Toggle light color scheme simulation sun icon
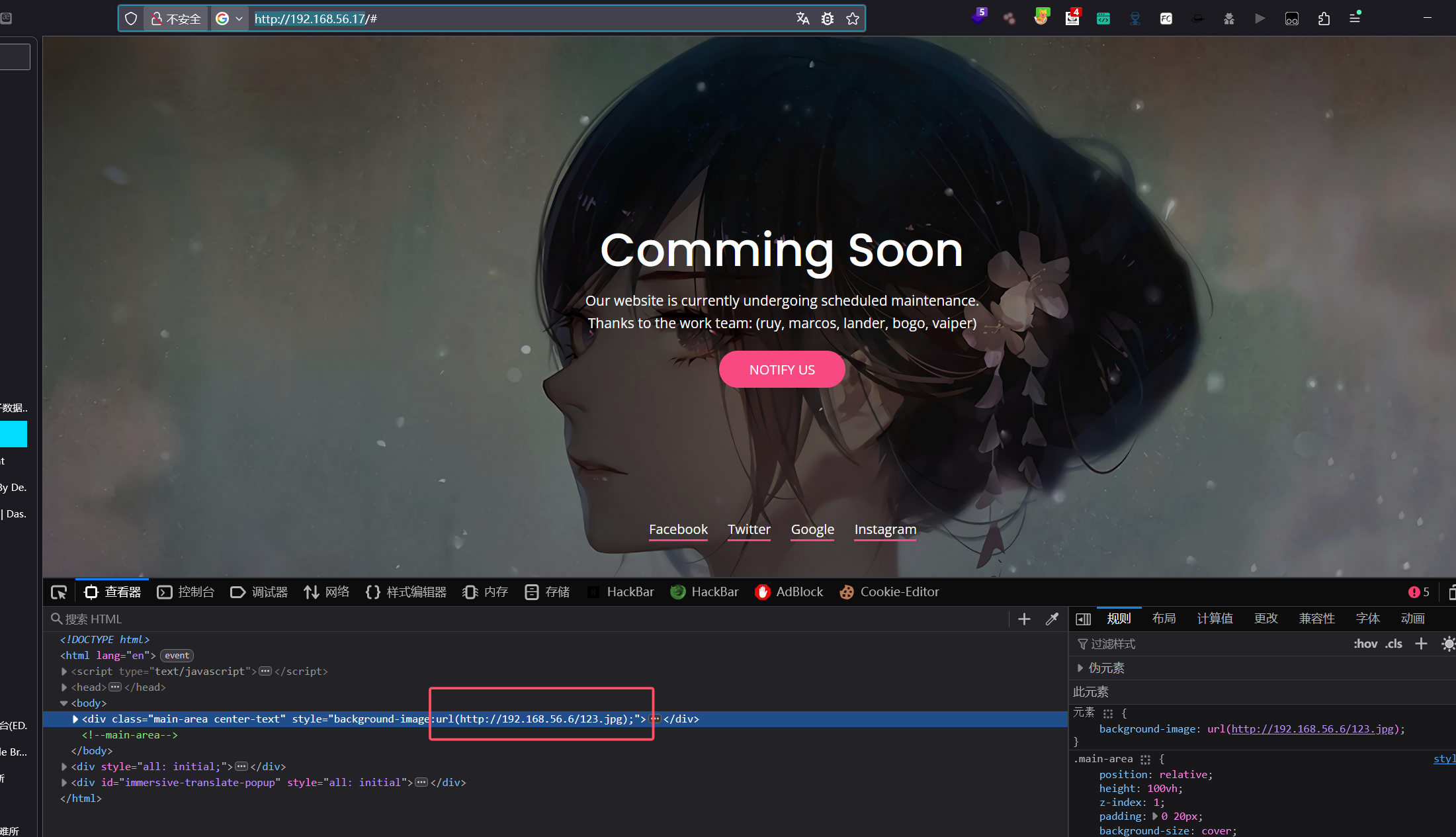The image size is (1456, 837). 1448,644
